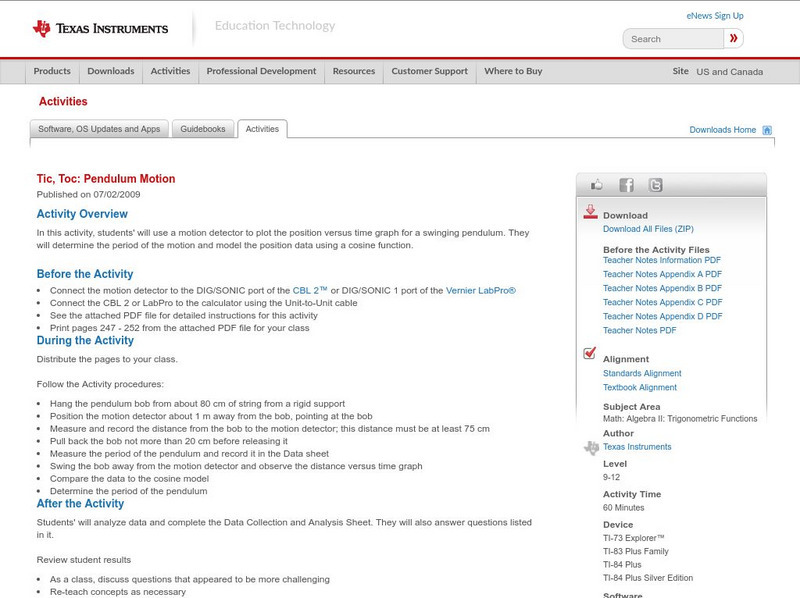Click the Activities page heading

tap(63, 102)
